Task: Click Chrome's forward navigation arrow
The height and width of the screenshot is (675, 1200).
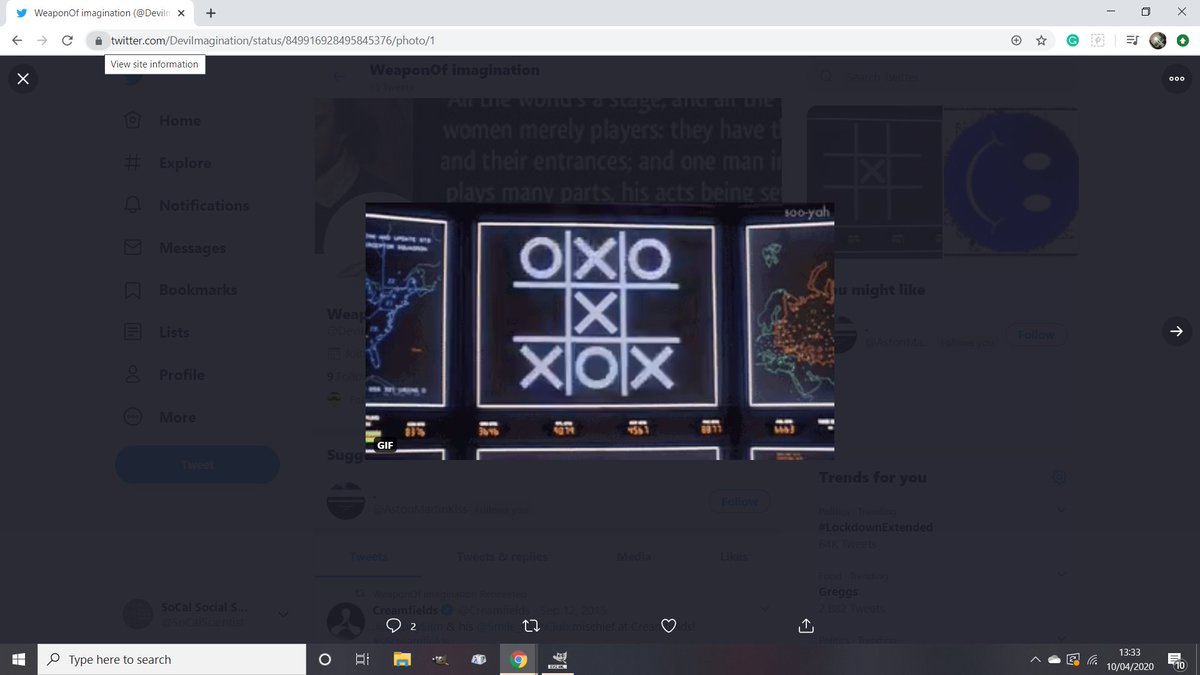Action: point(42,41)
